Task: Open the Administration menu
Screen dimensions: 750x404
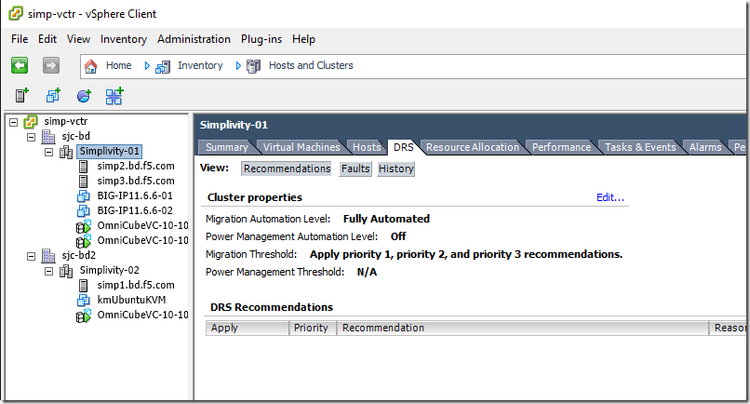Action: coord(194,39)
